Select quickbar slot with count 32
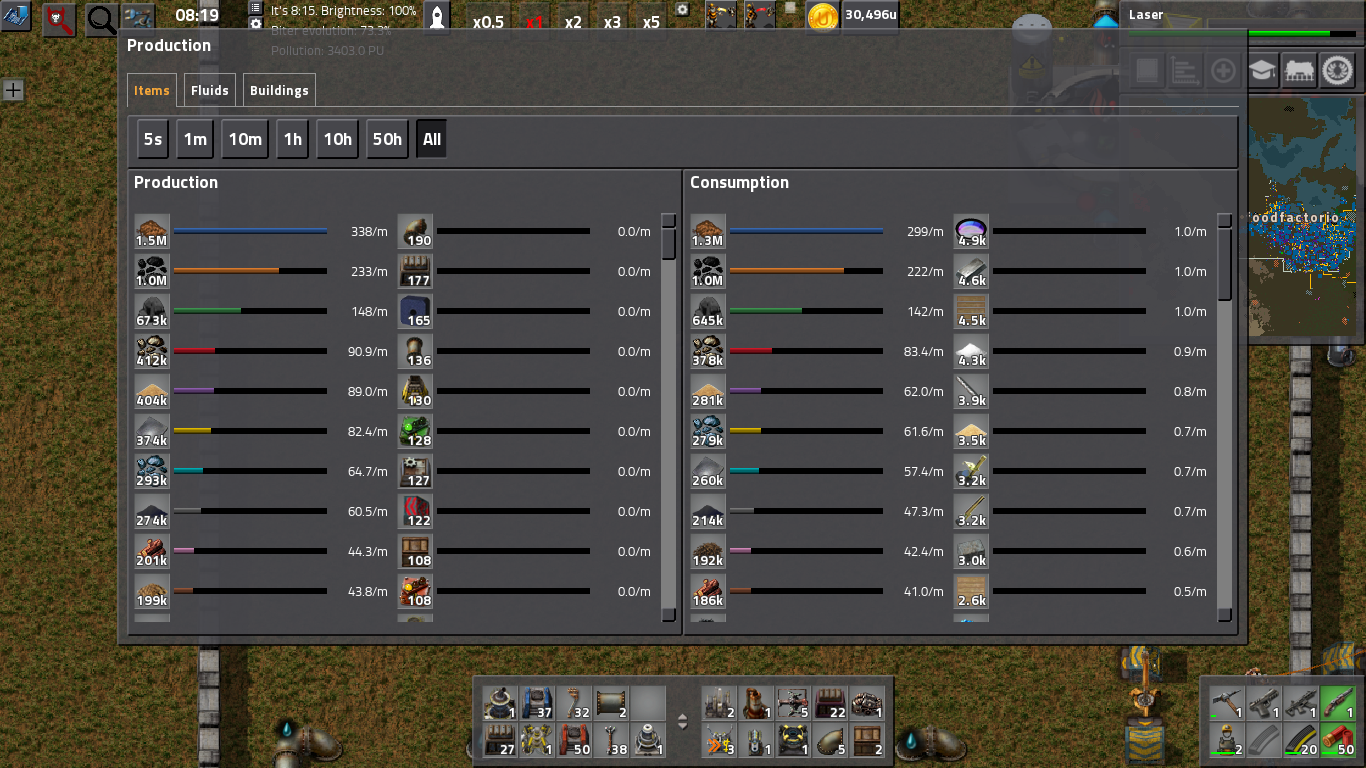 click(x=573, y=703)
